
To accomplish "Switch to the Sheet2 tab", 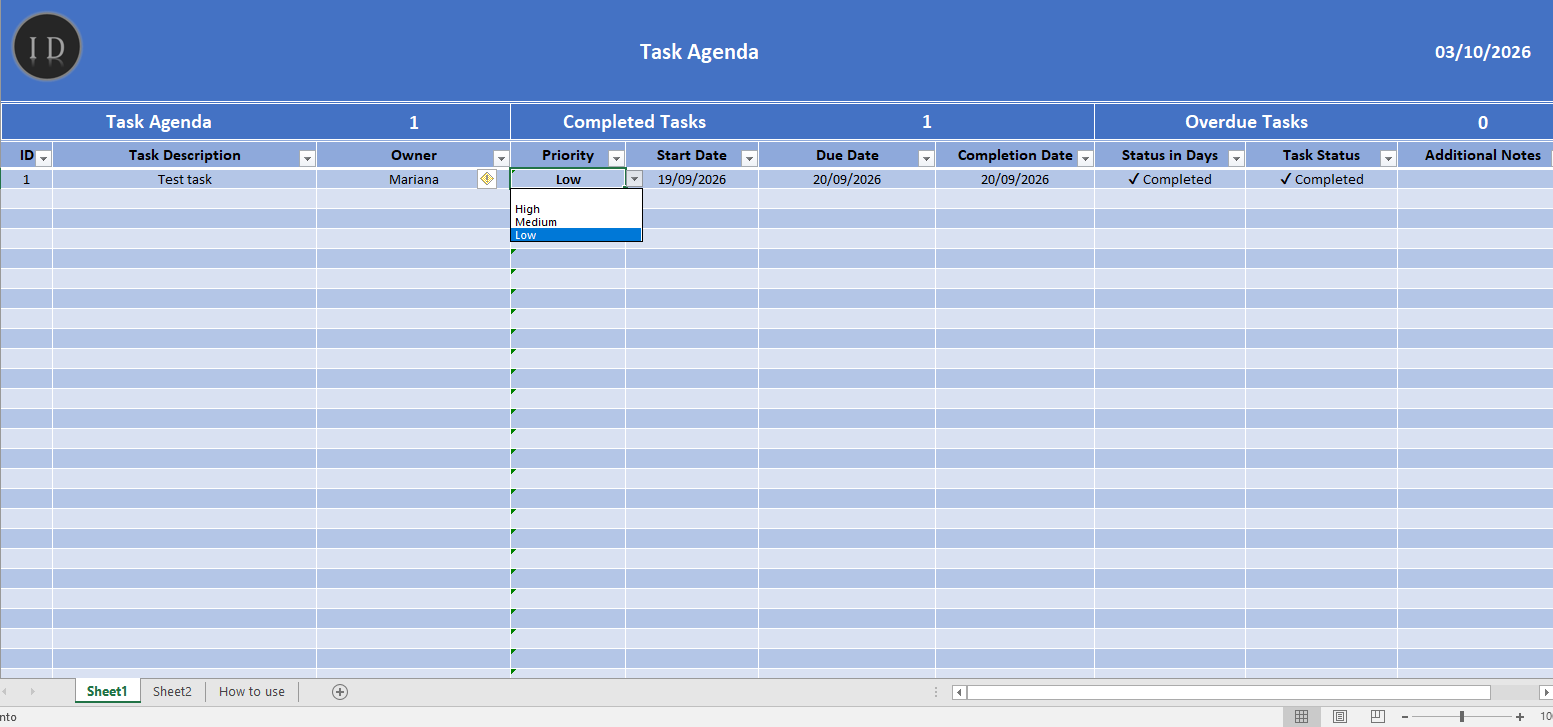I will click(172, 691).
